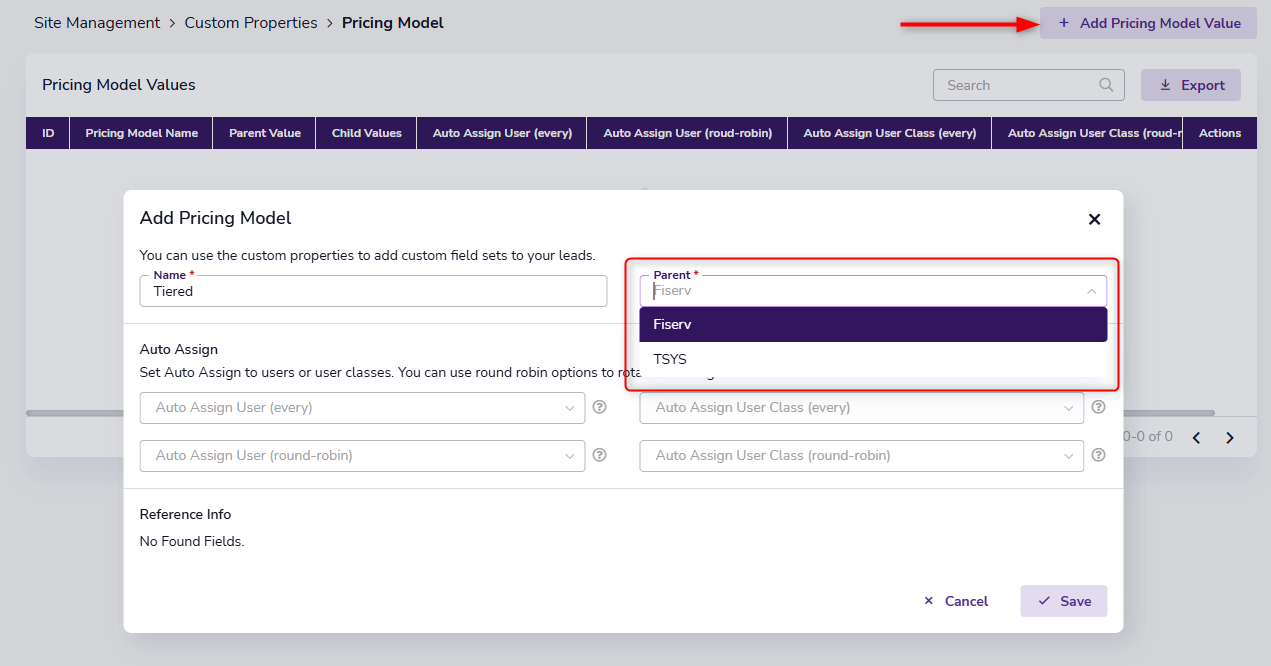Image resolution: width=1271 pixels, height=666 pixels.
Task: Sort by Pricing Model Name column
Action: pos(142,133)
